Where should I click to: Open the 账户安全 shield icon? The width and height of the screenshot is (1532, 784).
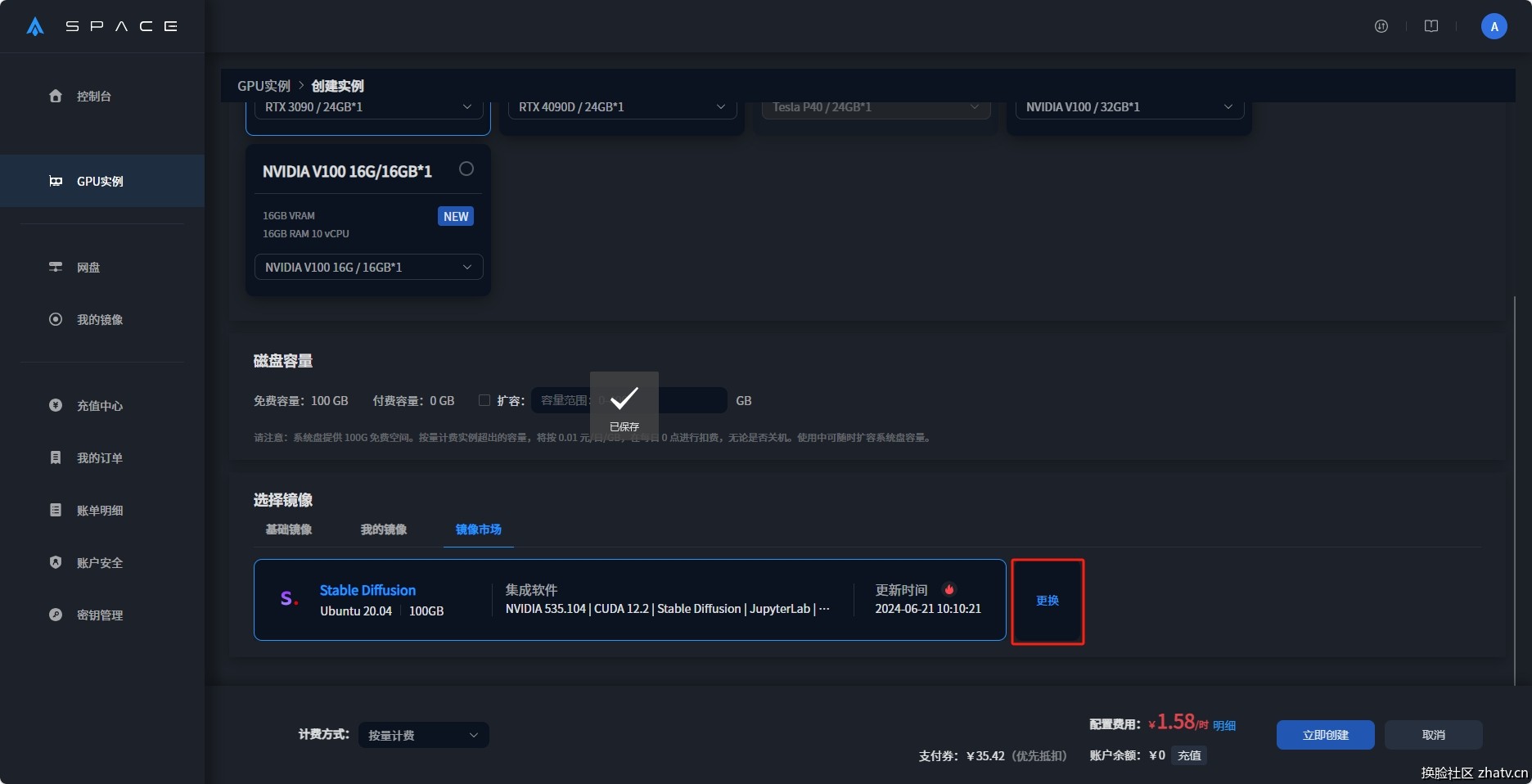56,562
